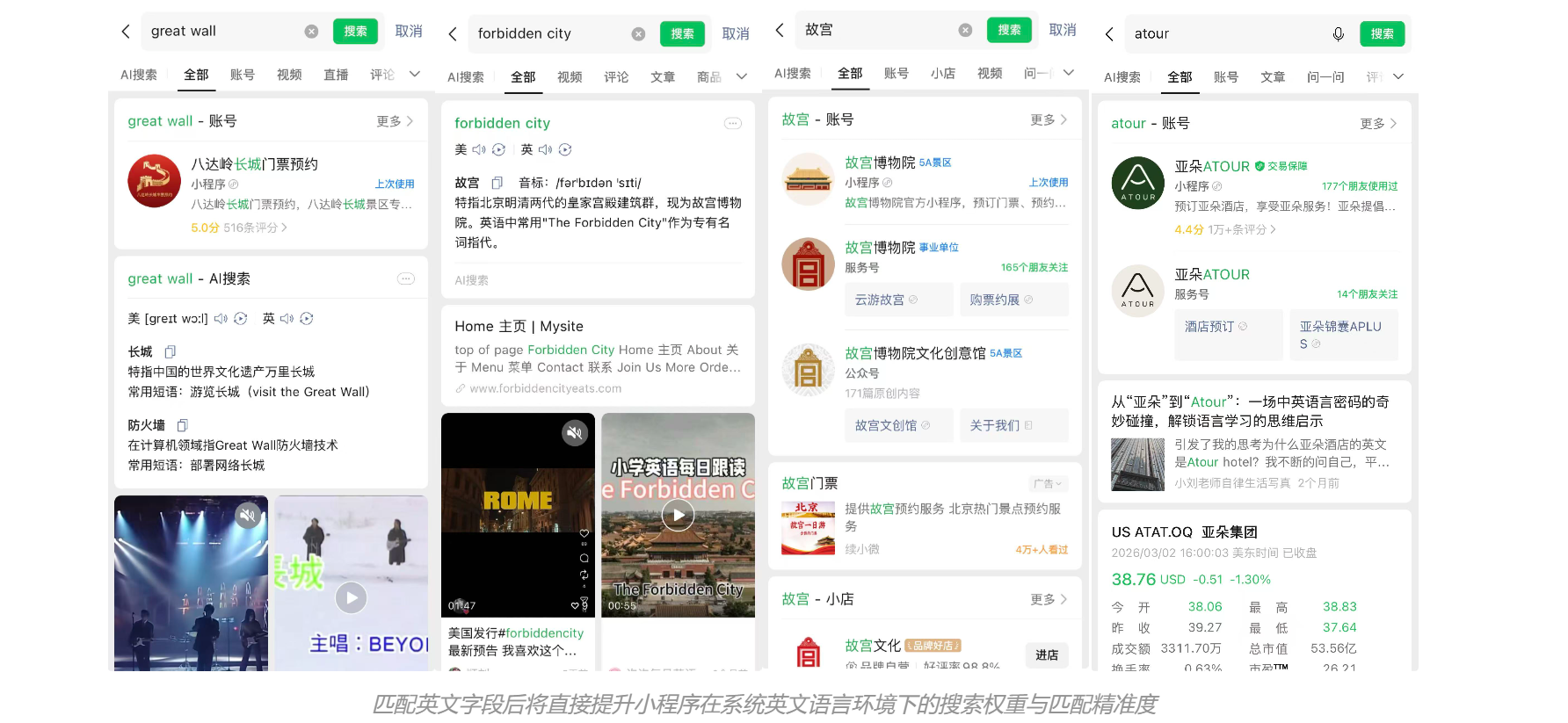
Task: Click green 搜索 button beside forbidden city
Action: tap(682, 34)
